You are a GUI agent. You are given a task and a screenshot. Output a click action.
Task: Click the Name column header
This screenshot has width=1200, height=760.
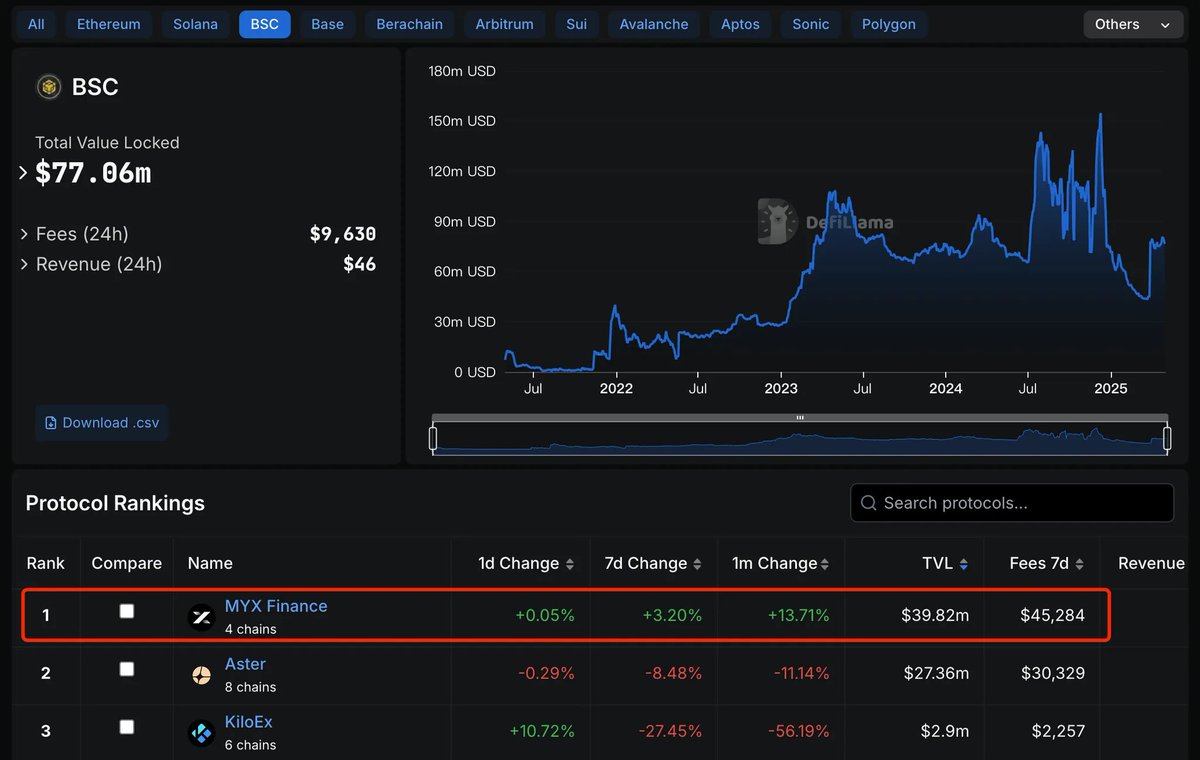[x=210, y=563]
